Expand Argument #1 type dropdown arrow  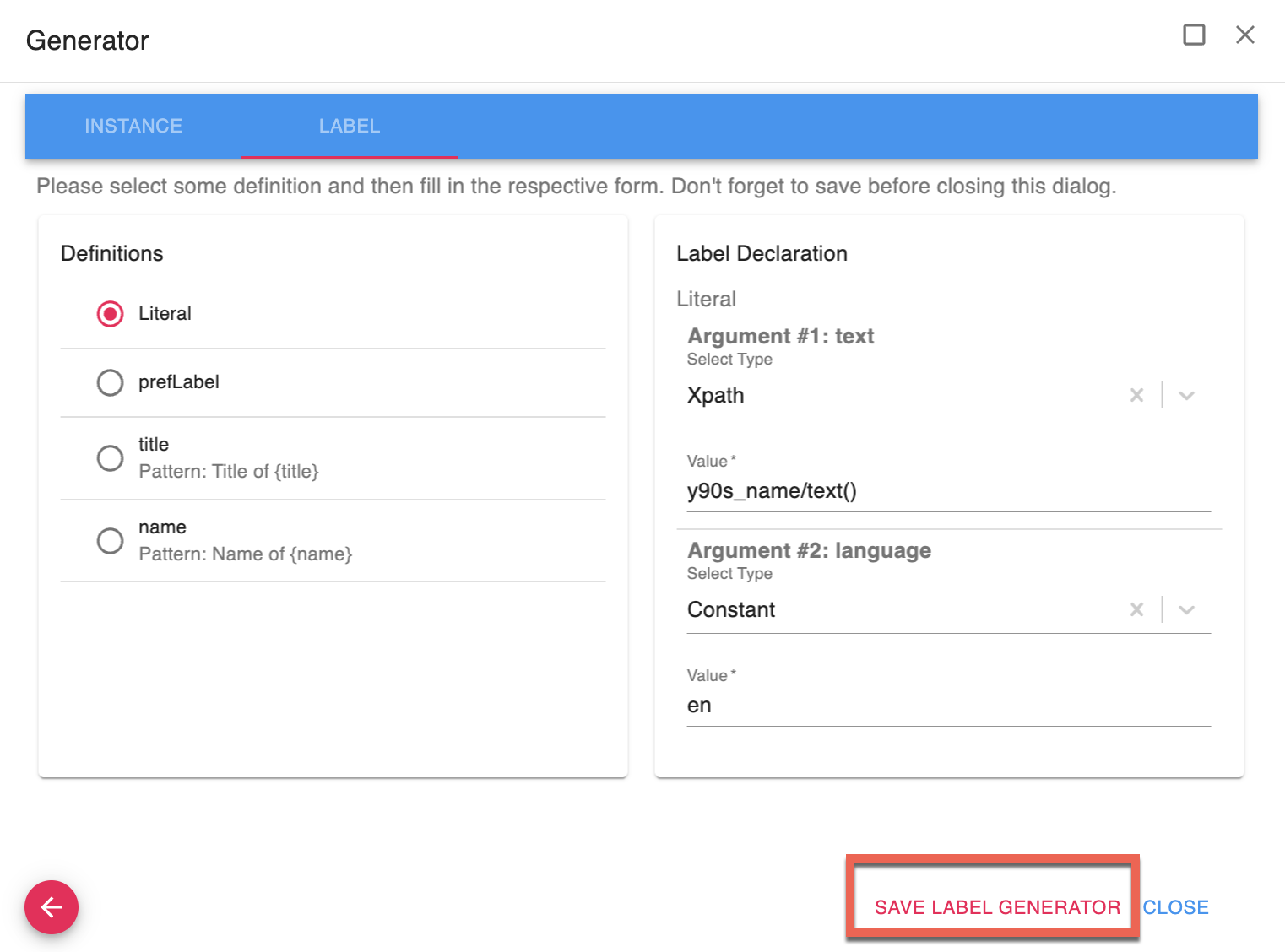coord(1186,395)
